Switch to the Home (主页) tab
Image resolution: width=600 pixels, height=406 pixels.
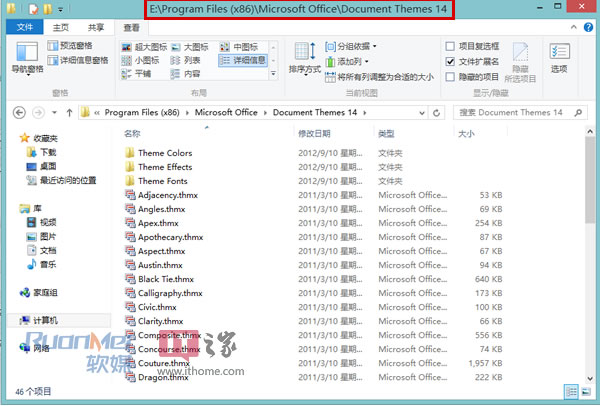point(60,27)
